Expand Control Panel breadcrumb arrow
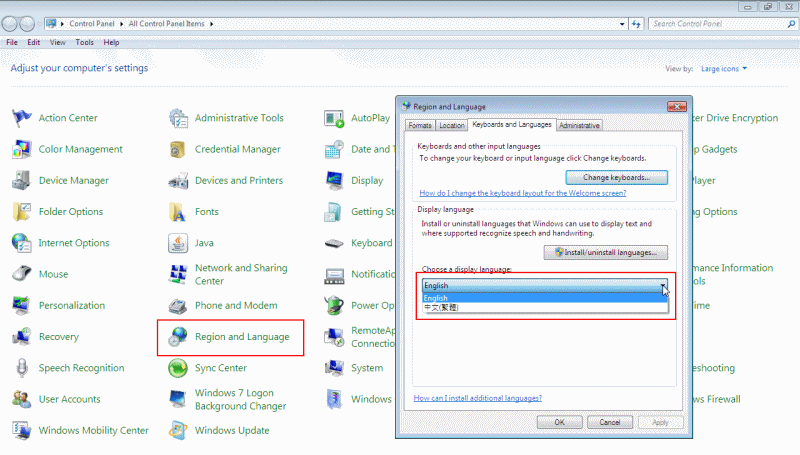The image size is (800, 455). [122, 24]
